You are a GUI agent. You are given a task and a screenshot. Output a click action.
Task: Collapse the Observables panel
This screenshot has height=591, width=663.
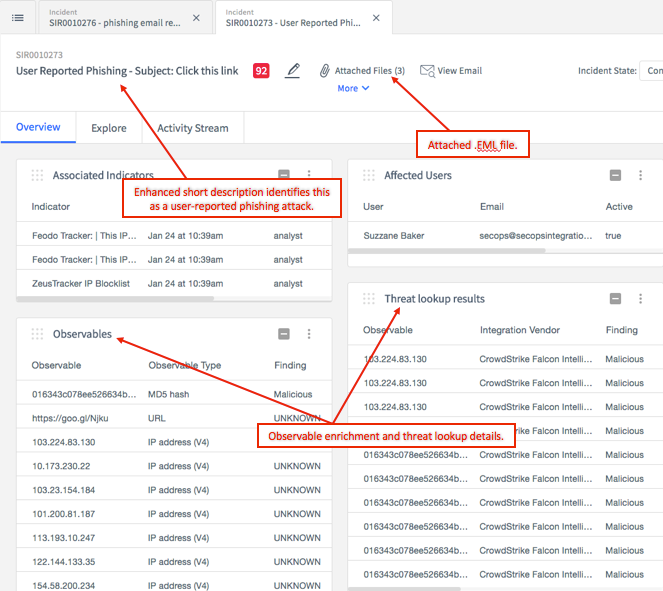click(284, 334)
